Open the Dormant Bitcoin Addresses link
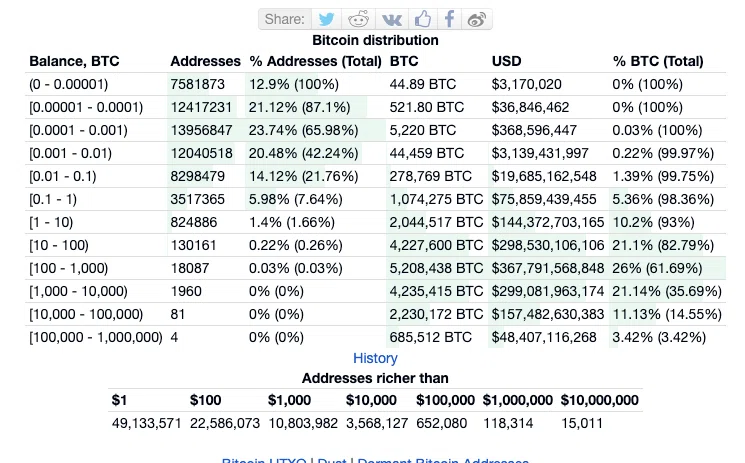This screenshot has height=463, width=745. click(x=443, y=460)
